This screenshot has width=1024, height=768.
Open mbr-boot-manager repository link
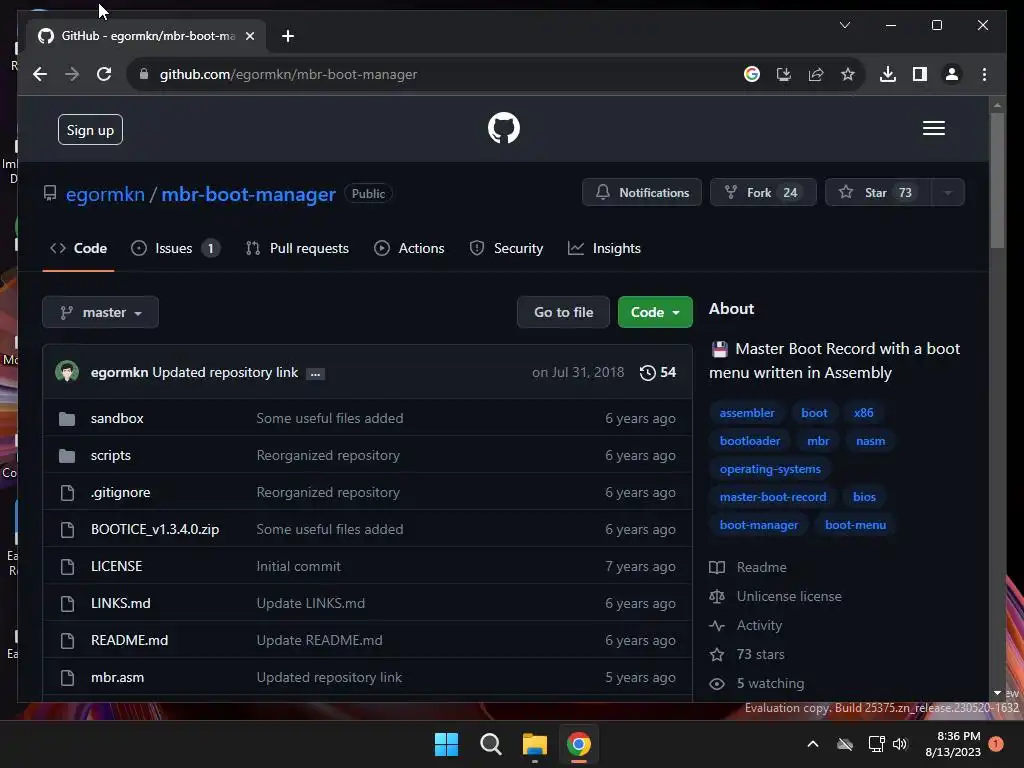click(x=248, y=194)
